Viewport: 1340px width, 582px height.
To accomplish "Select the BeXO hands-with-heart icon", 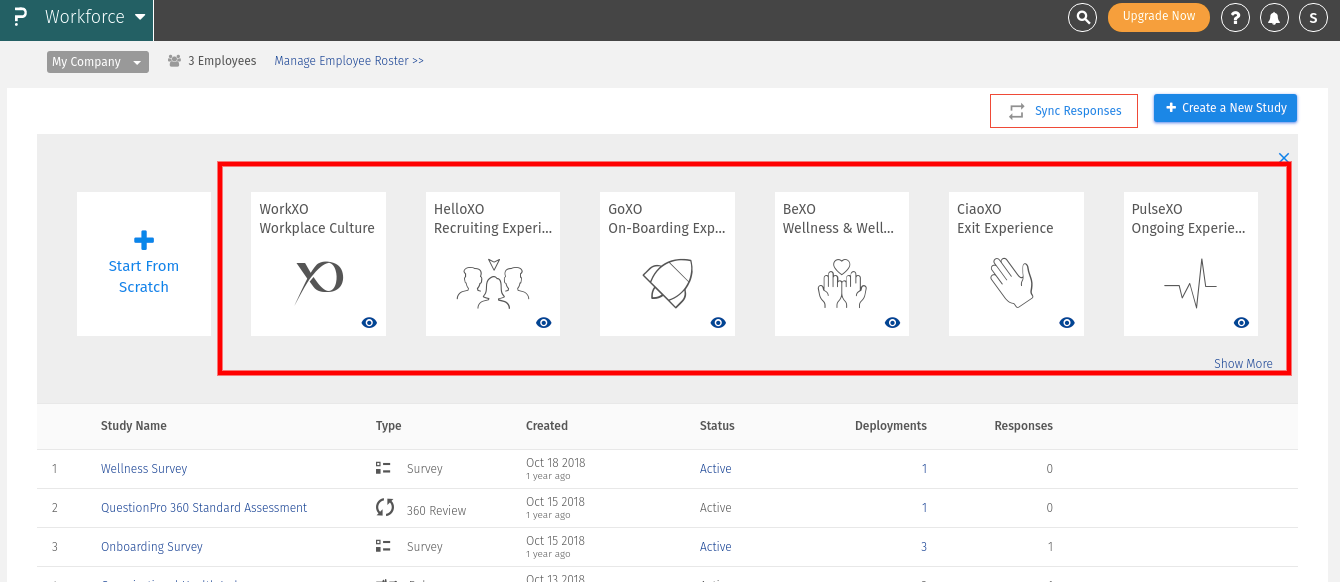I will [x=841, y=283].
